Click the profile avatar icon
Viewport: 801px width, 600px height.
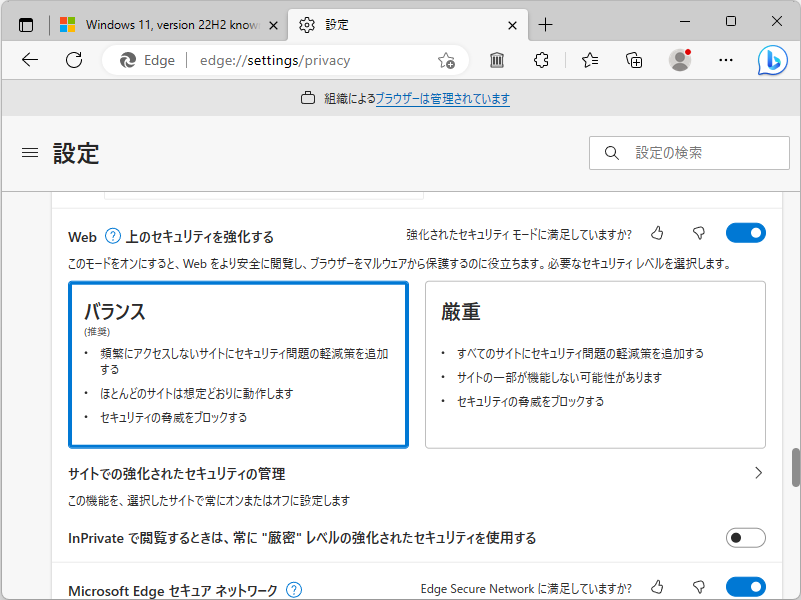(679, 61)
